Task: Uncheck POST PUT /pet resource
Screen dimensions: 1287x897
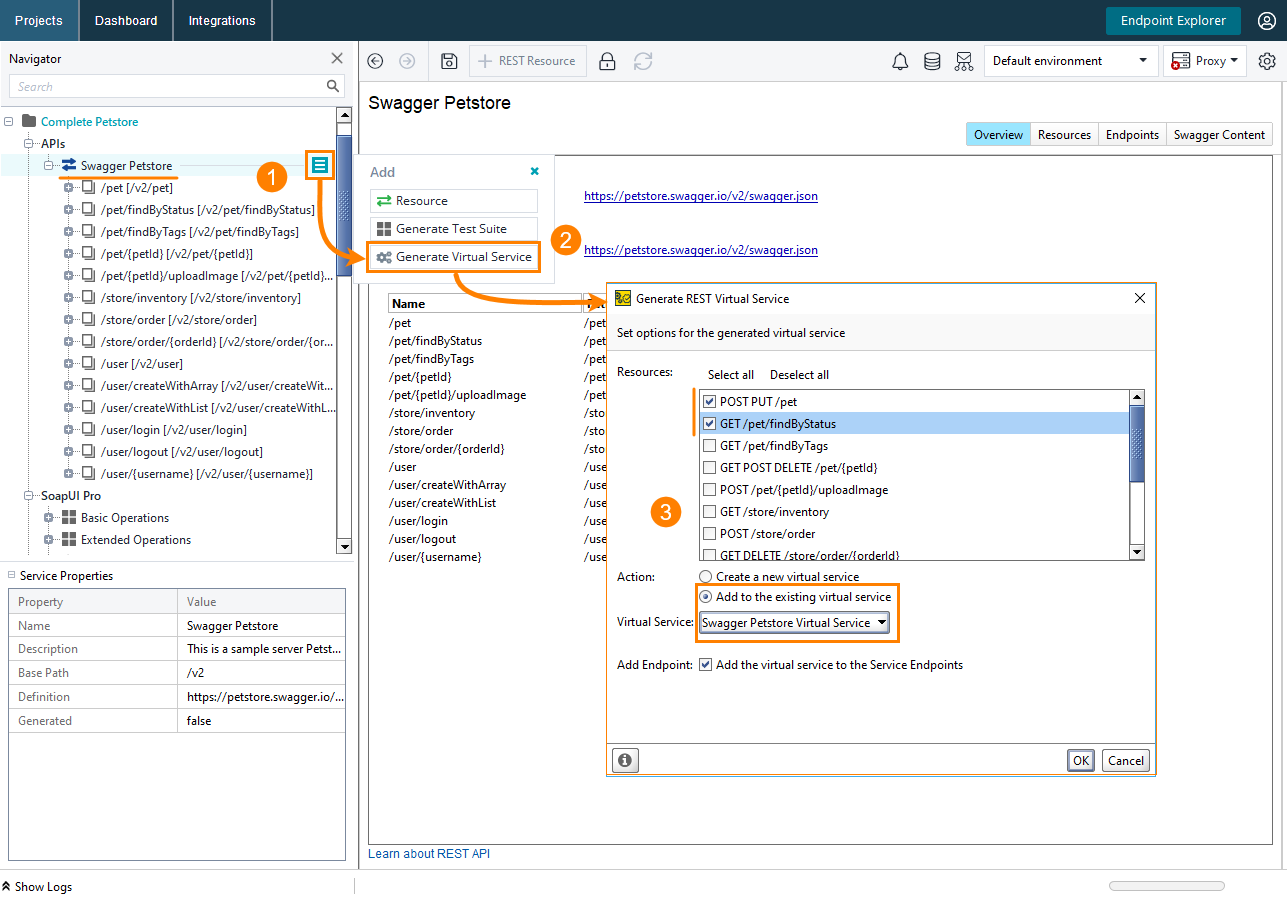Action: 709,401
